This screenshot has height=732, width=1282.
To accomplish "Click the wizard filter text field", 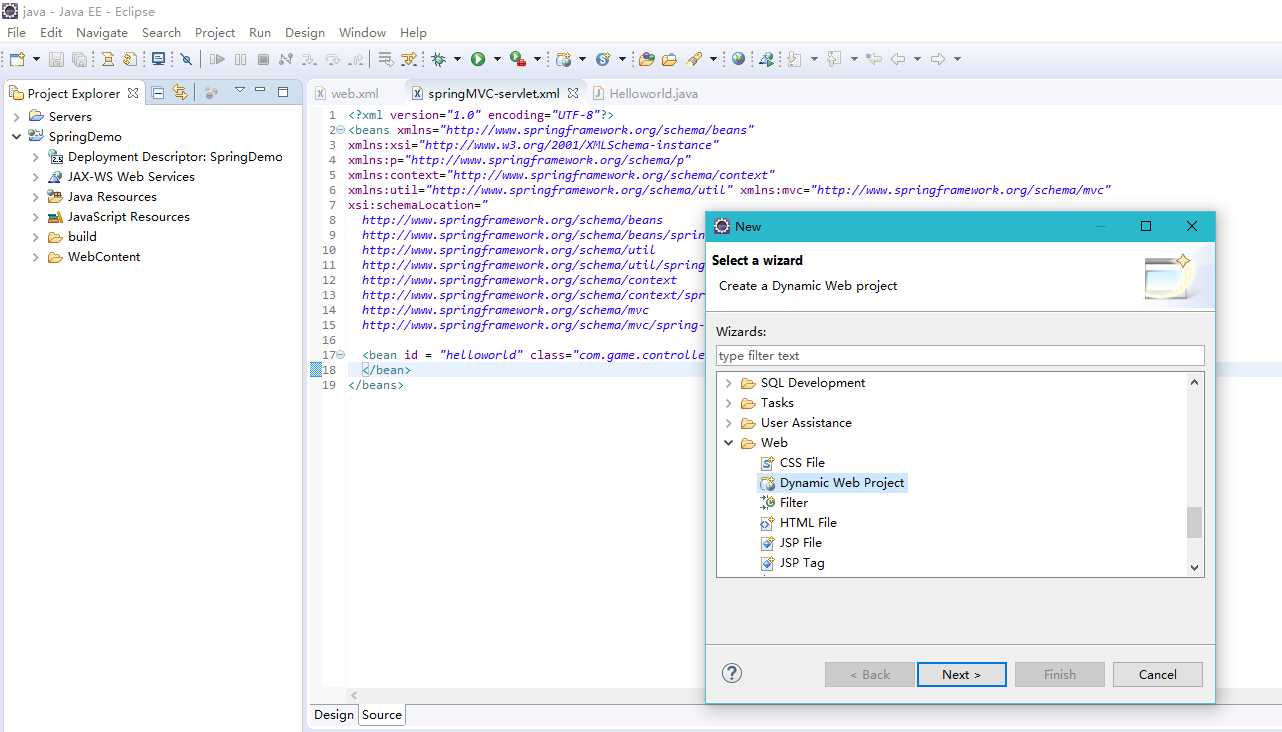I will pos(960,356).
